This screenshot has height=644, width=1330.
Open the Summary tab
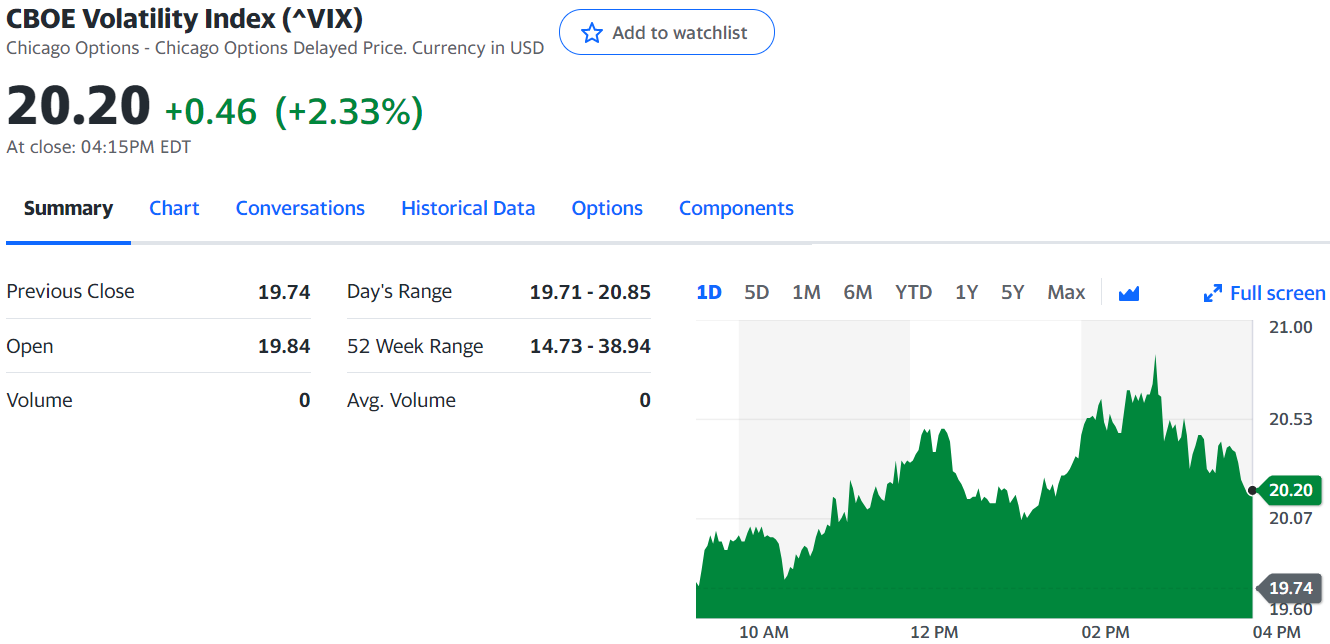(x=68, y=208)
